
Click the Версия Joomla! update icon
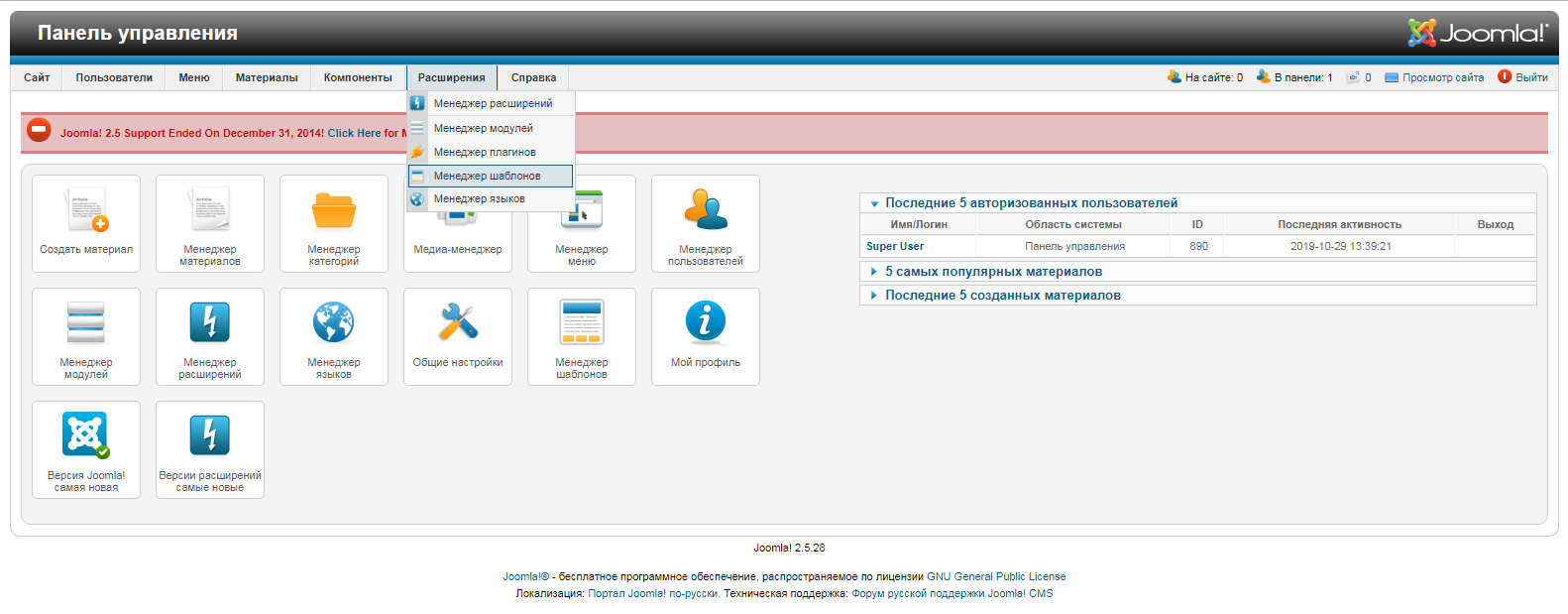[x=86, y=436]
